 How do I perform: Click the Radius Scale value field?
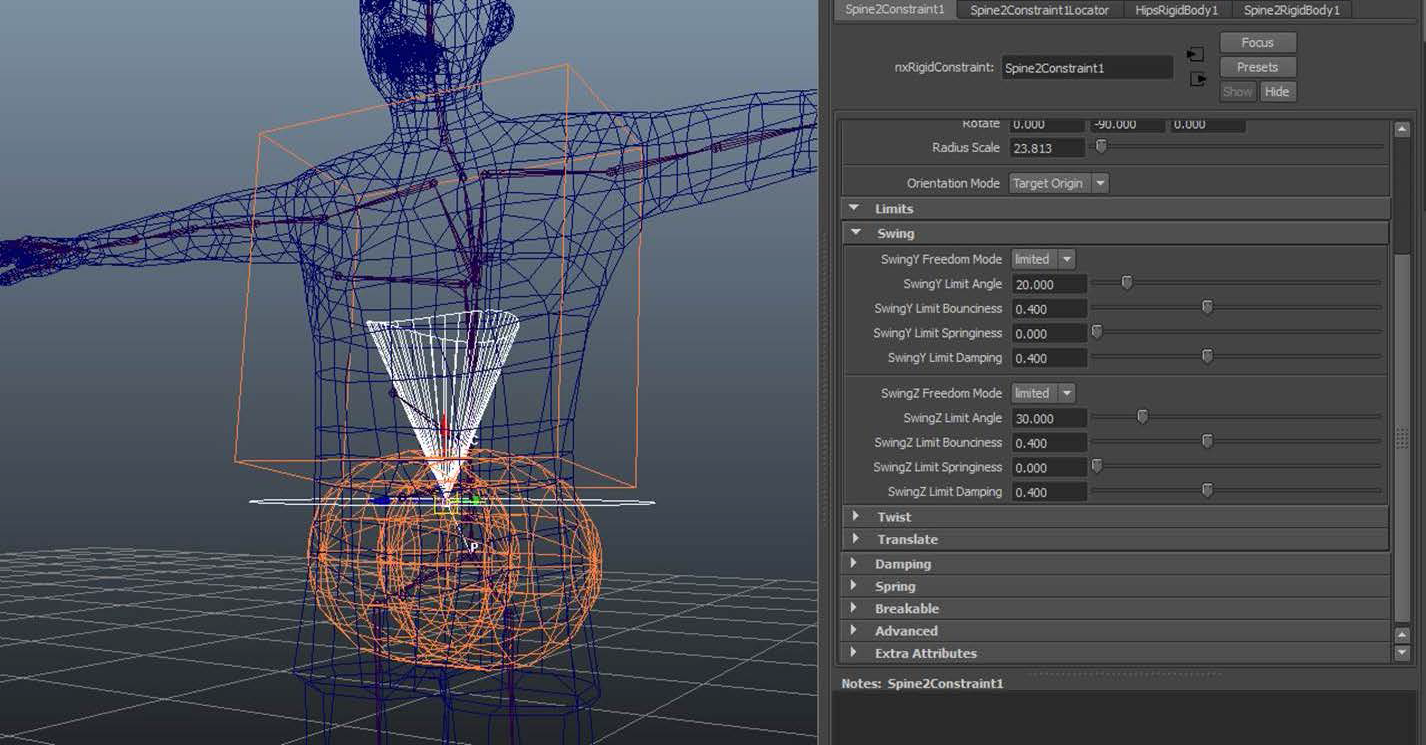pos(1047,148)
